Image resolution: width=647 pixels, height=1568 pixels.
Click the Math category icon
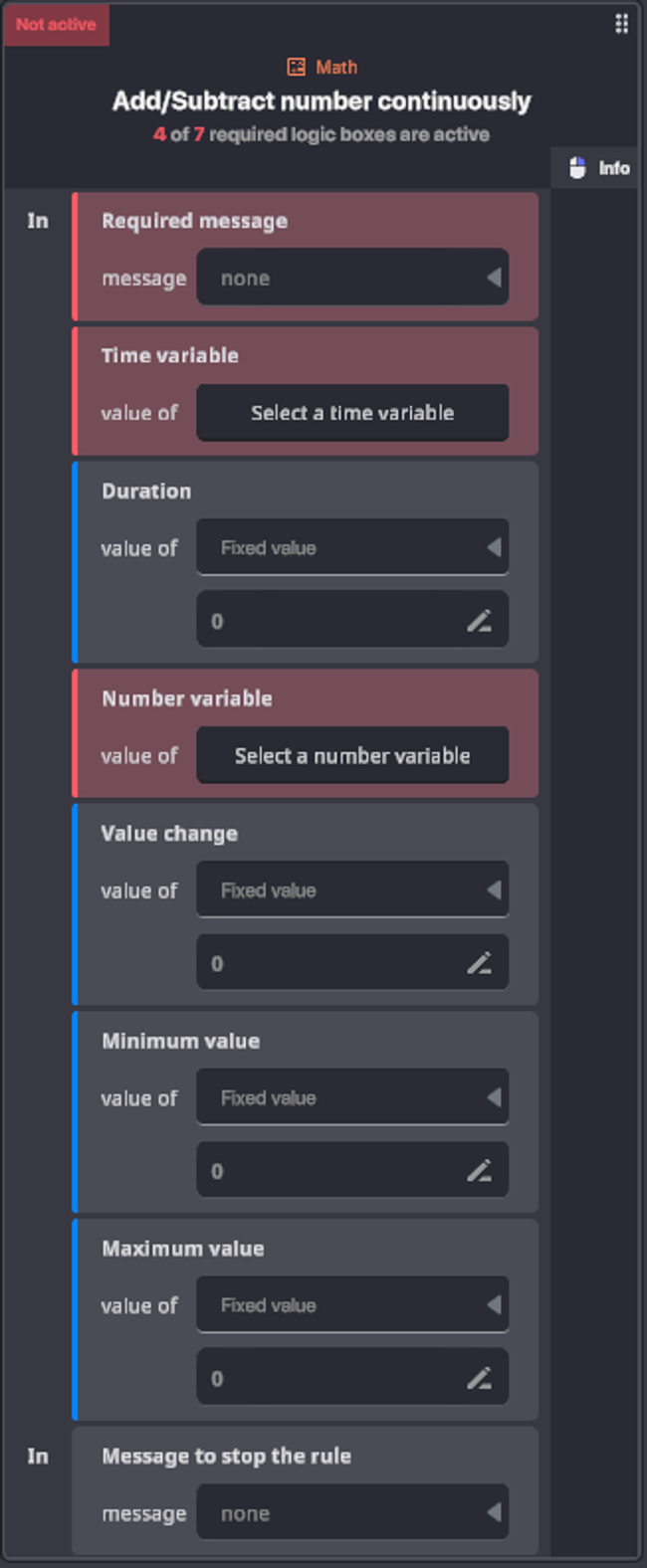296,67
